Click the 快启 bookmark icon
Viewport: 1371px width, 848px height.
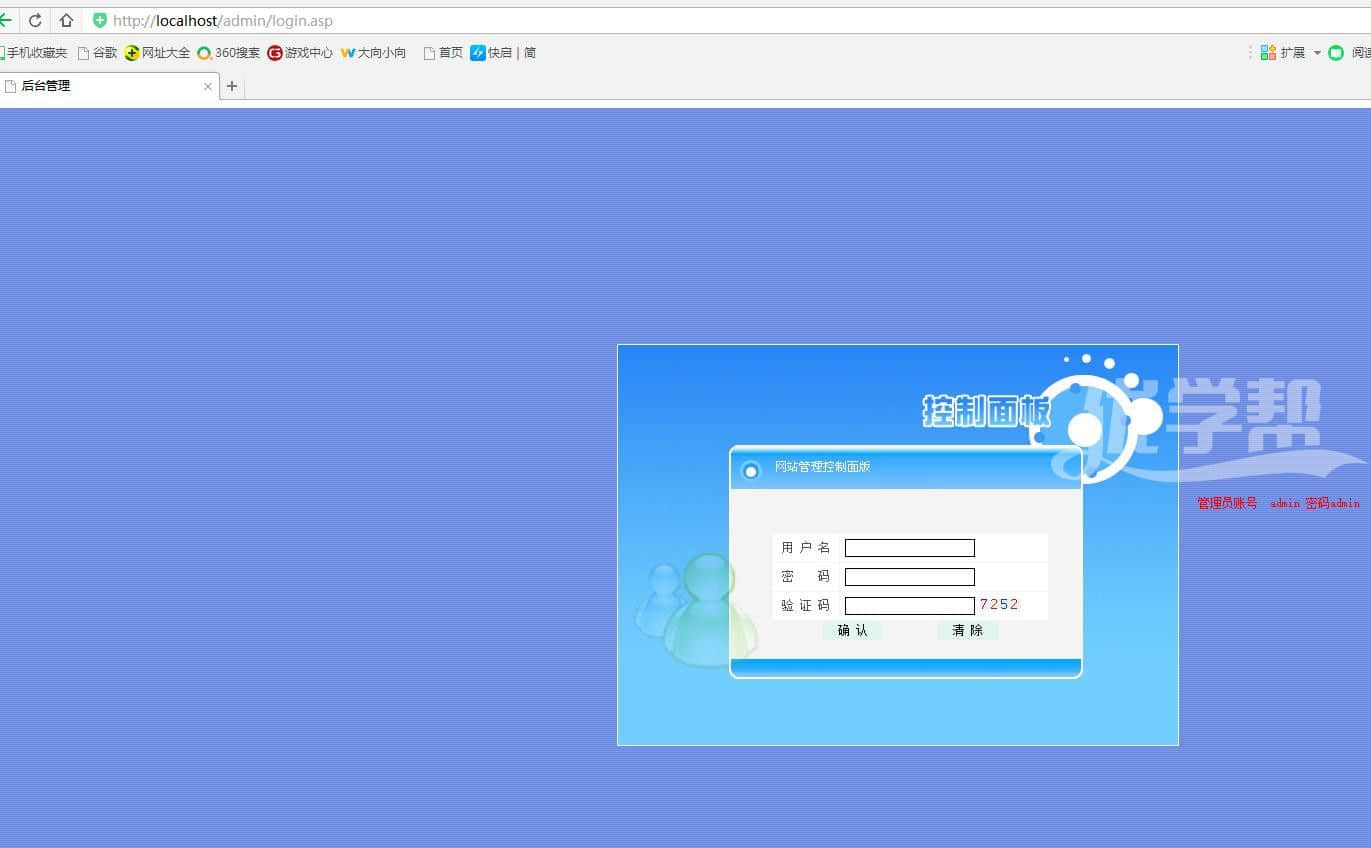point(478,53)
